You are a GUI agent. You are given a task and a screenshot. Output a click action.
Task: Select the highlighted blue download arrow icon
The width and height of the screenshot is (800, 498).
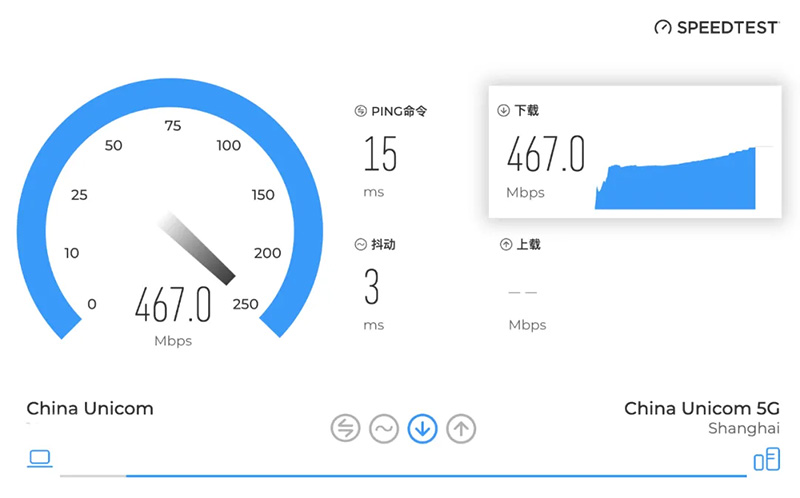click(422, 429)
